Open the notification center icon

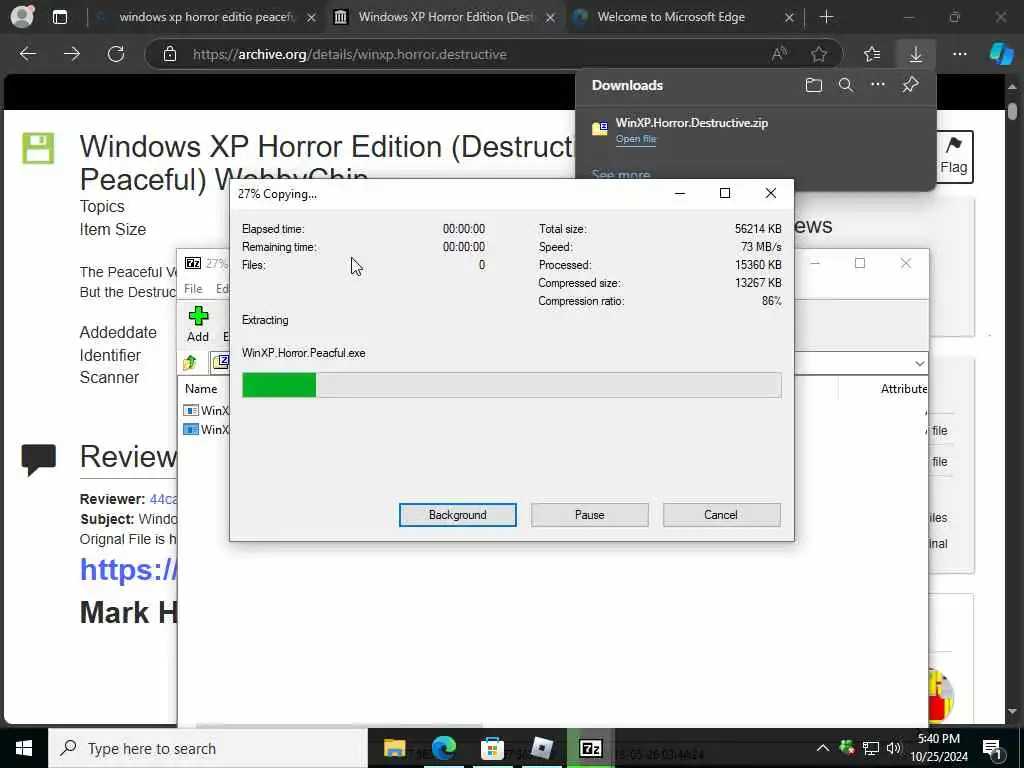coord(991,748)
